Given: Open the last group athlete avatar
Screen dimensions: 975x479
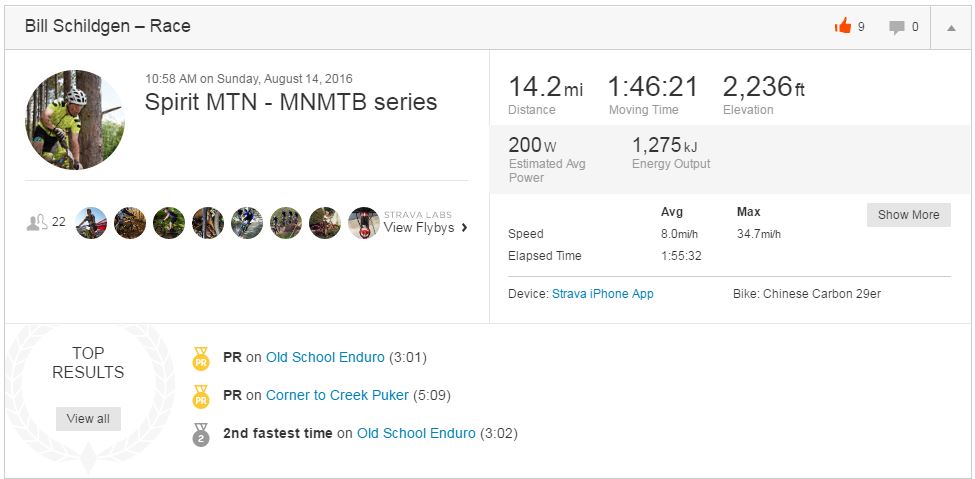Looking at the screenshot, I should pyautogui.click(x=363, y=223).
